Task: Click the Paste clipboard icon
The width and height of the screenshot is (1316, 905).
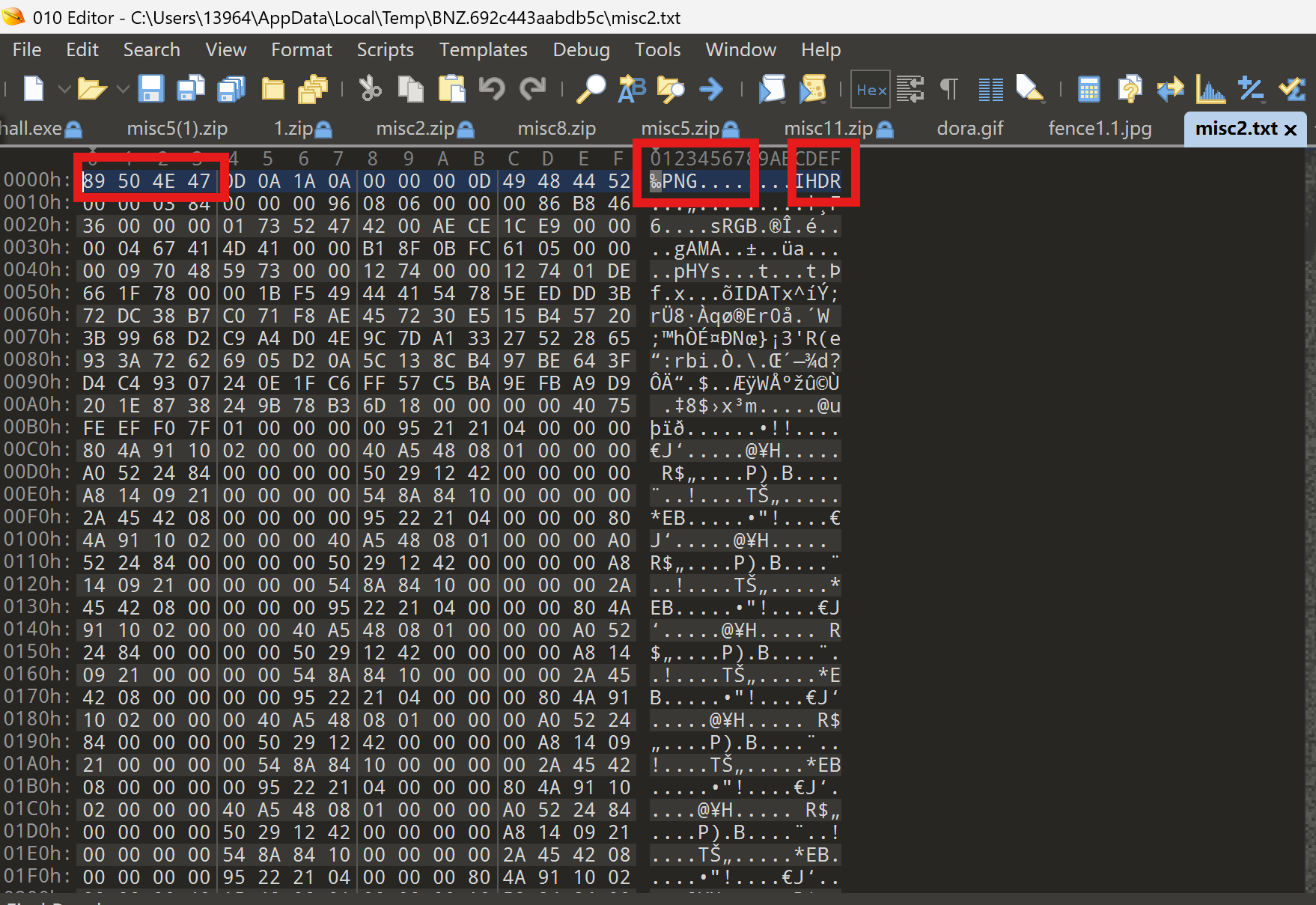Action: tap(451, 89)
